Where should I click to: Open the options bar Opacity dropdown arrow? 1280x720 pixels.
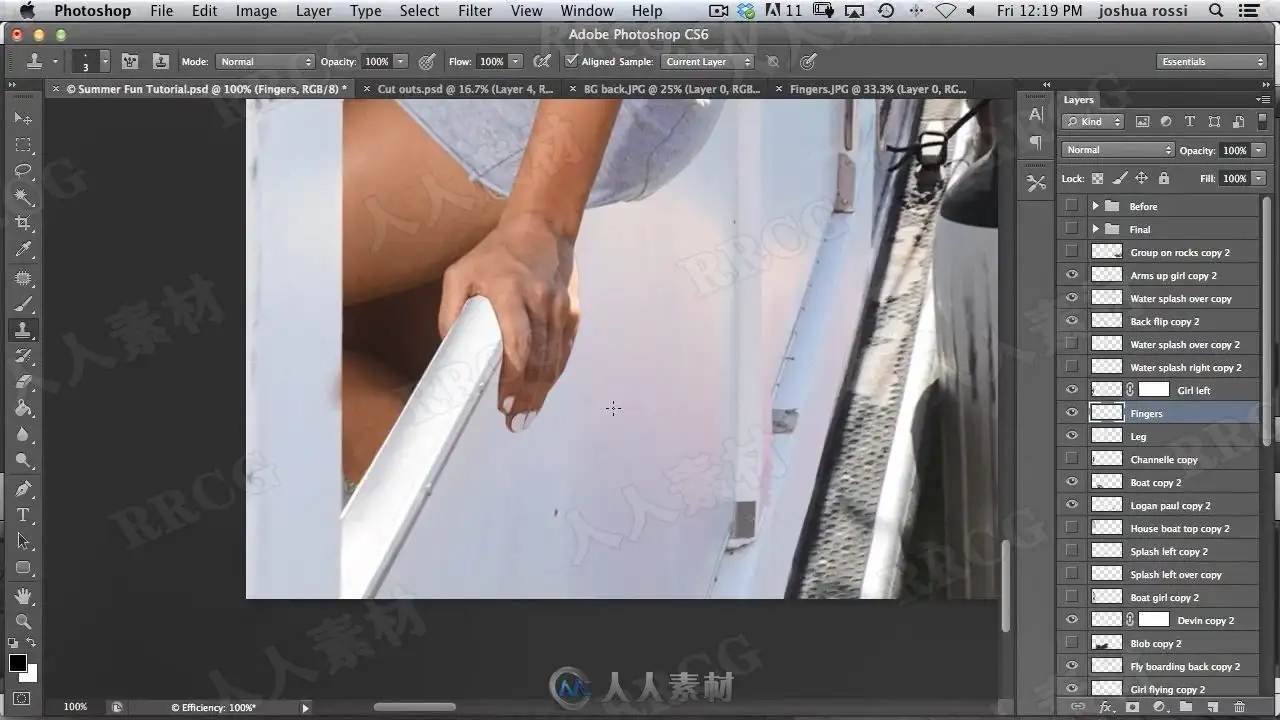point(401,62)
